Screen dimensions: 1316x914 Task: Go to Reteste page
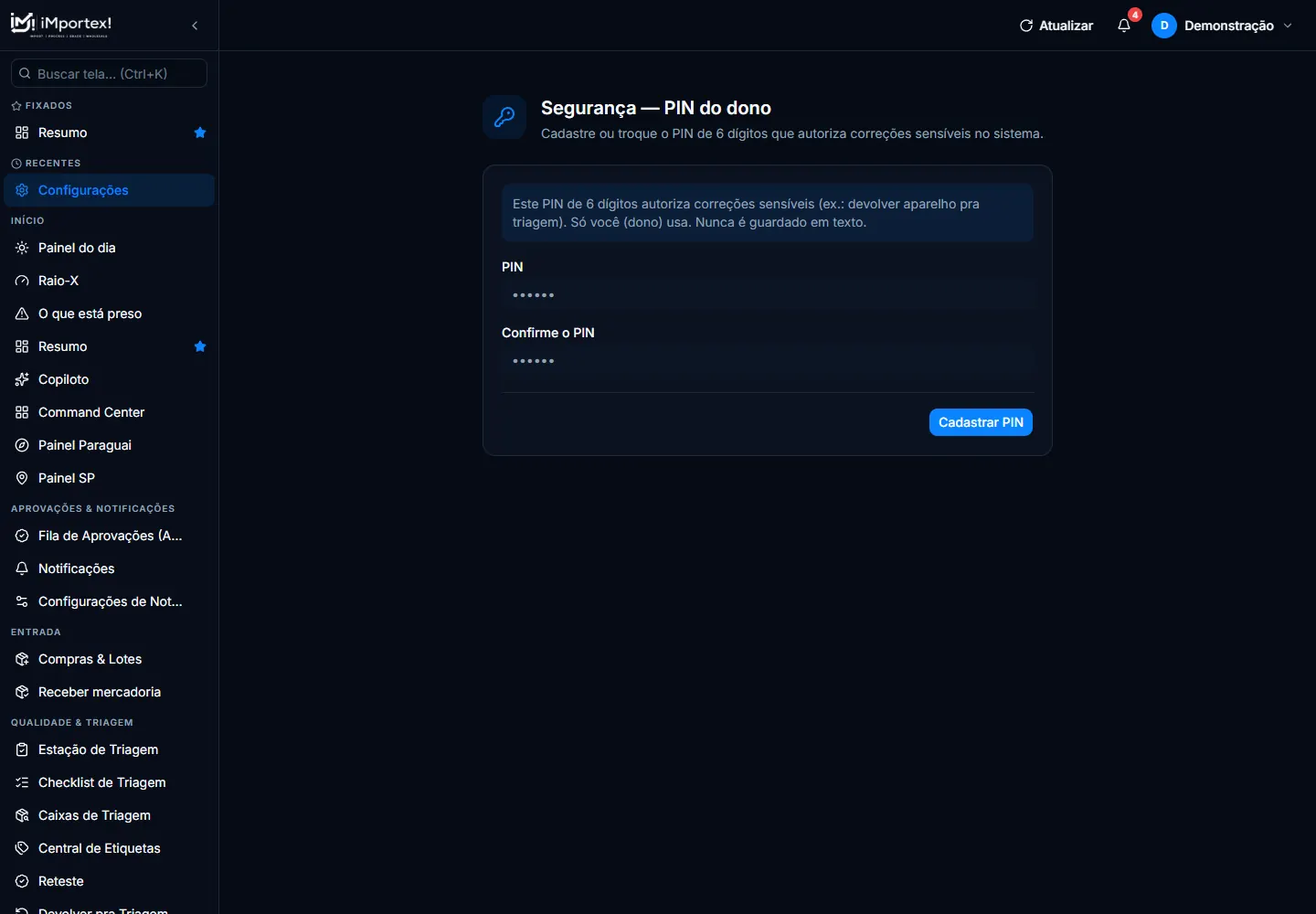110,881
